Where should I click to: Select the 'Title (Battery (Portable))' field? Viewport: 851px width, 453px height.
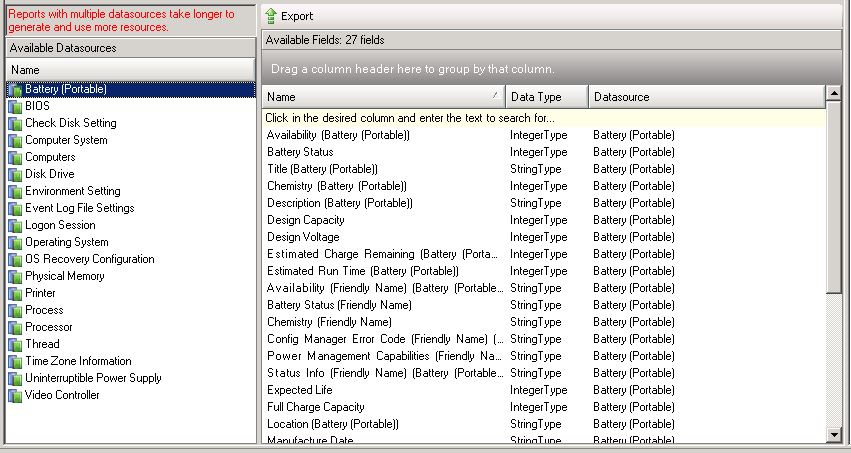tap(322, 169)
